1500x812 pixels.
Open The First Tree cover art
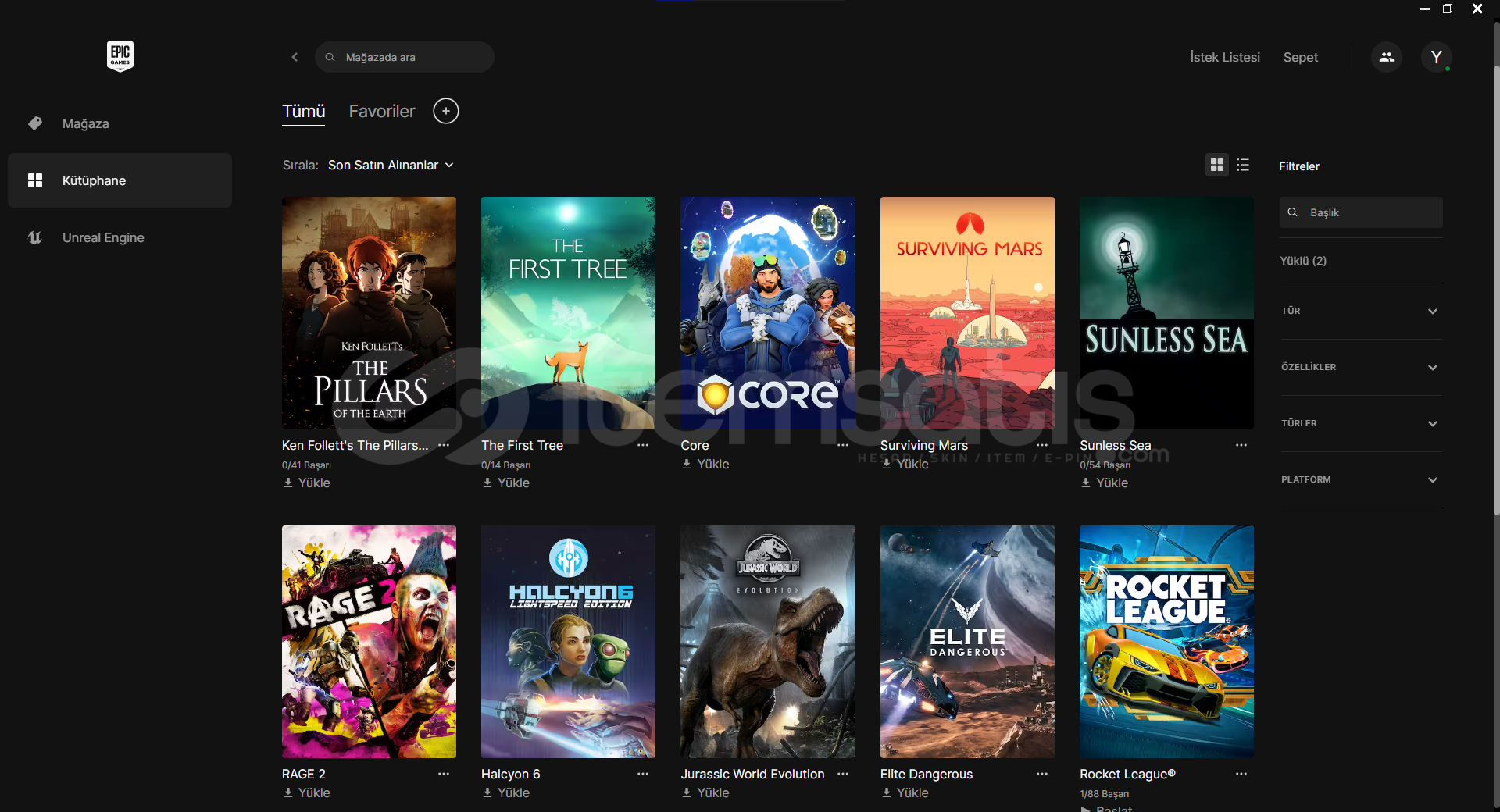click(568, 313)
